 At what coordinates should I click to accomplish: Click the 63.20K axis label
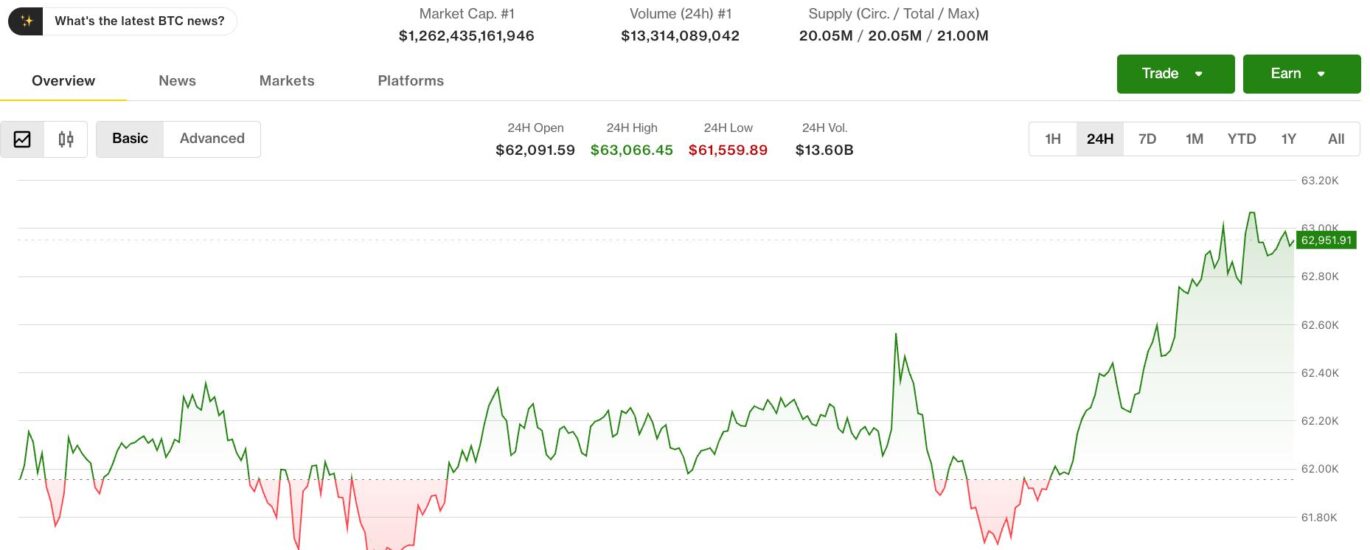[x=1319, y=181]
